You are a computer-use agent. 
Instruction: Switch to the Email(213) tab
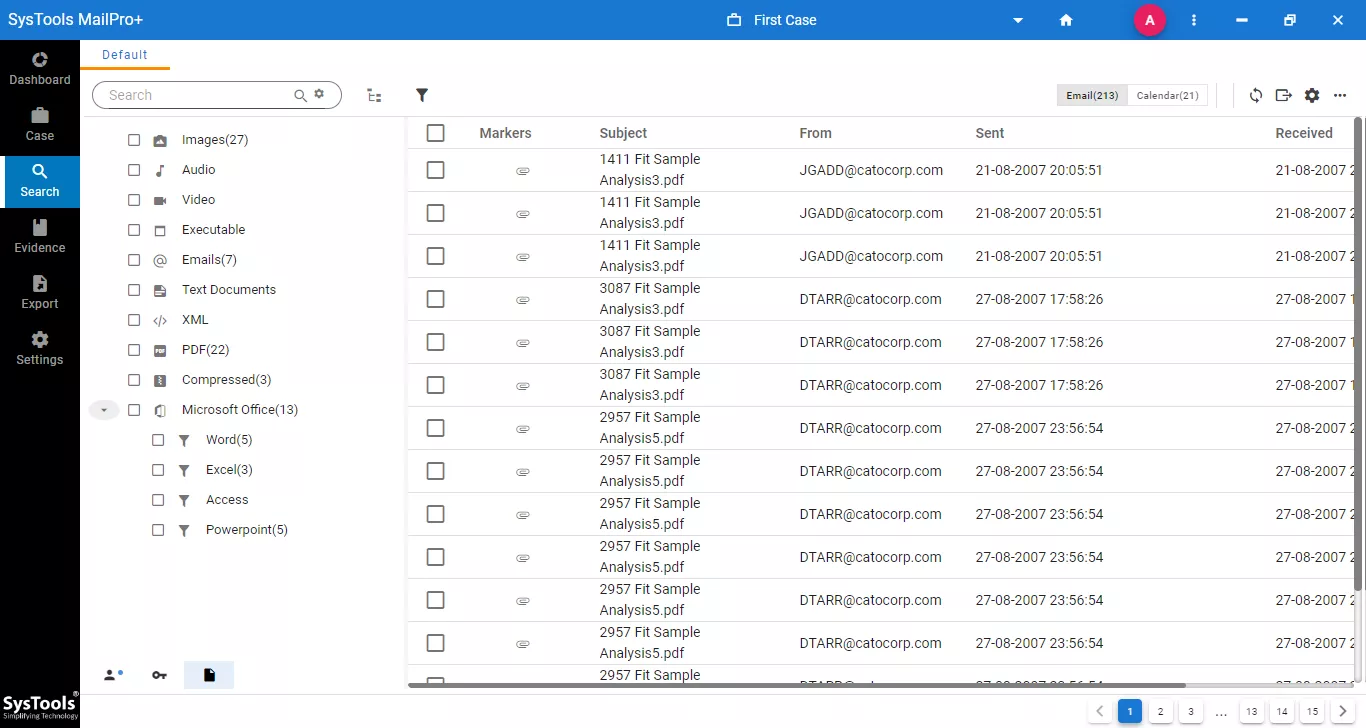tap(1092, 95)
